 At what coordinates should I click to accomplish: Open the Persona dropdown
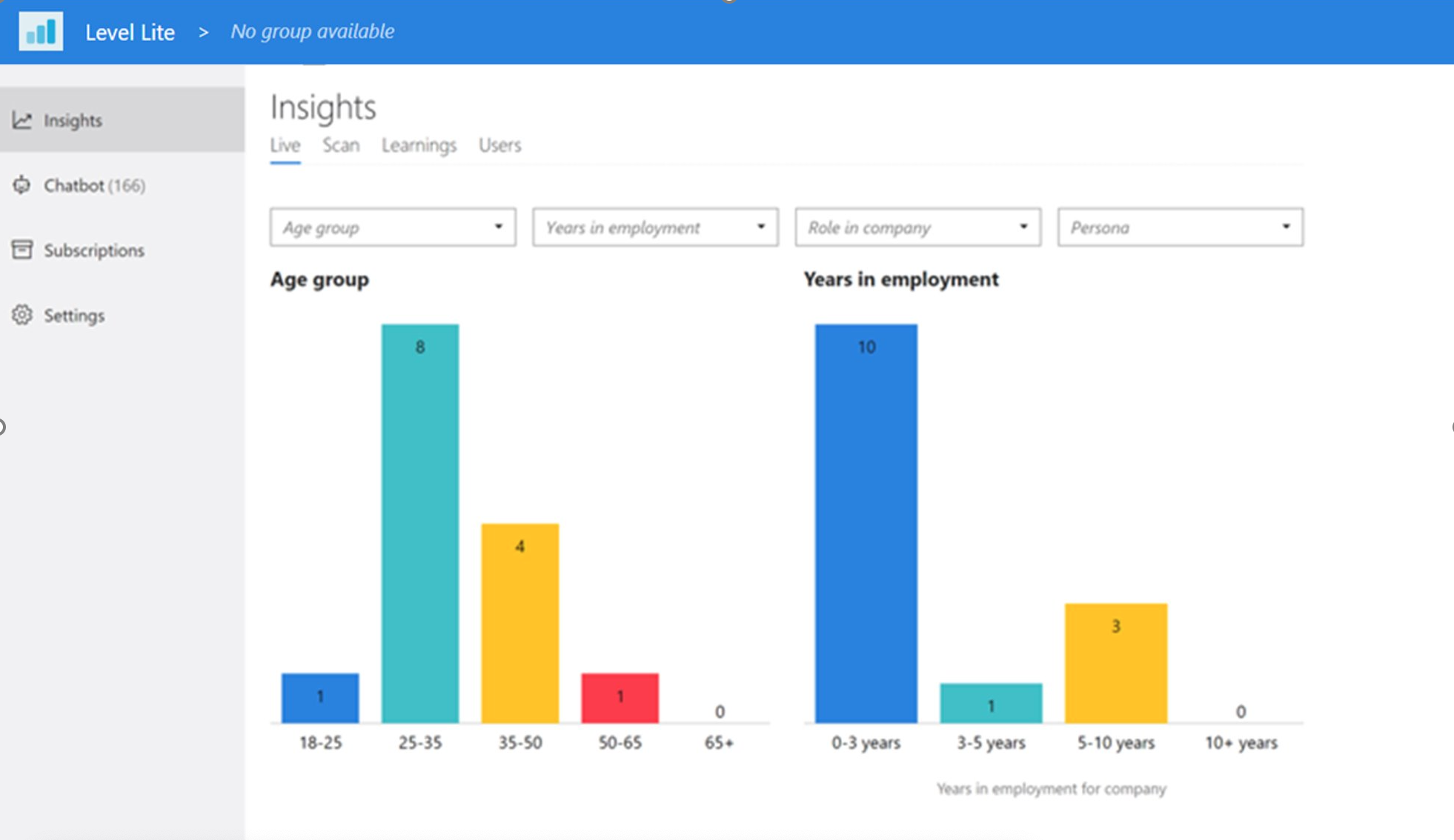click(1180, 227)
